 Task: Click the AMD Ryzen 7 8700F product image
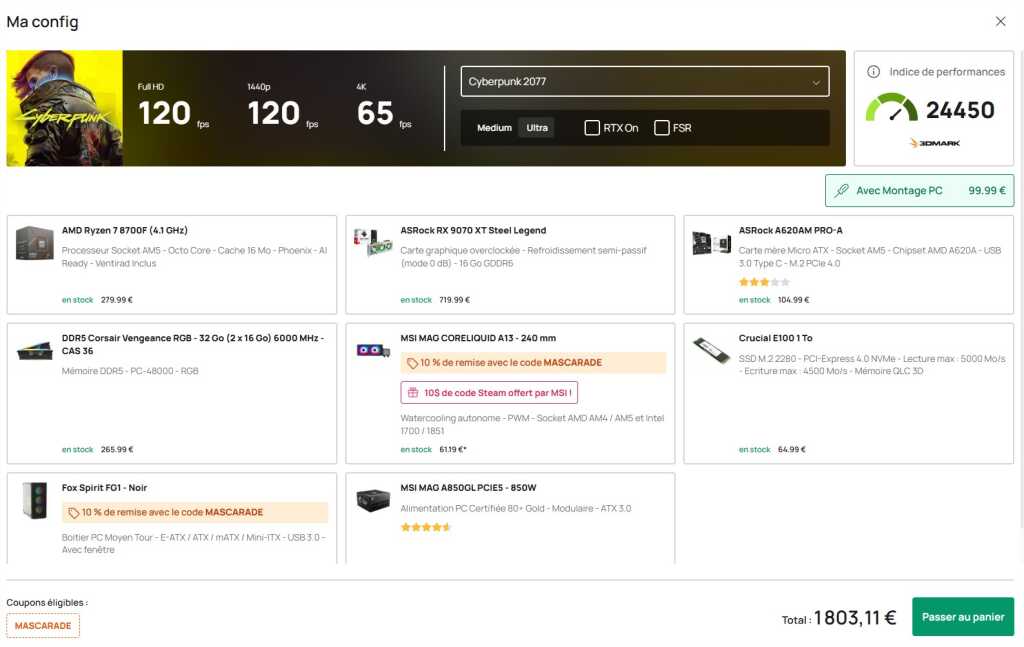click(35, 243)
